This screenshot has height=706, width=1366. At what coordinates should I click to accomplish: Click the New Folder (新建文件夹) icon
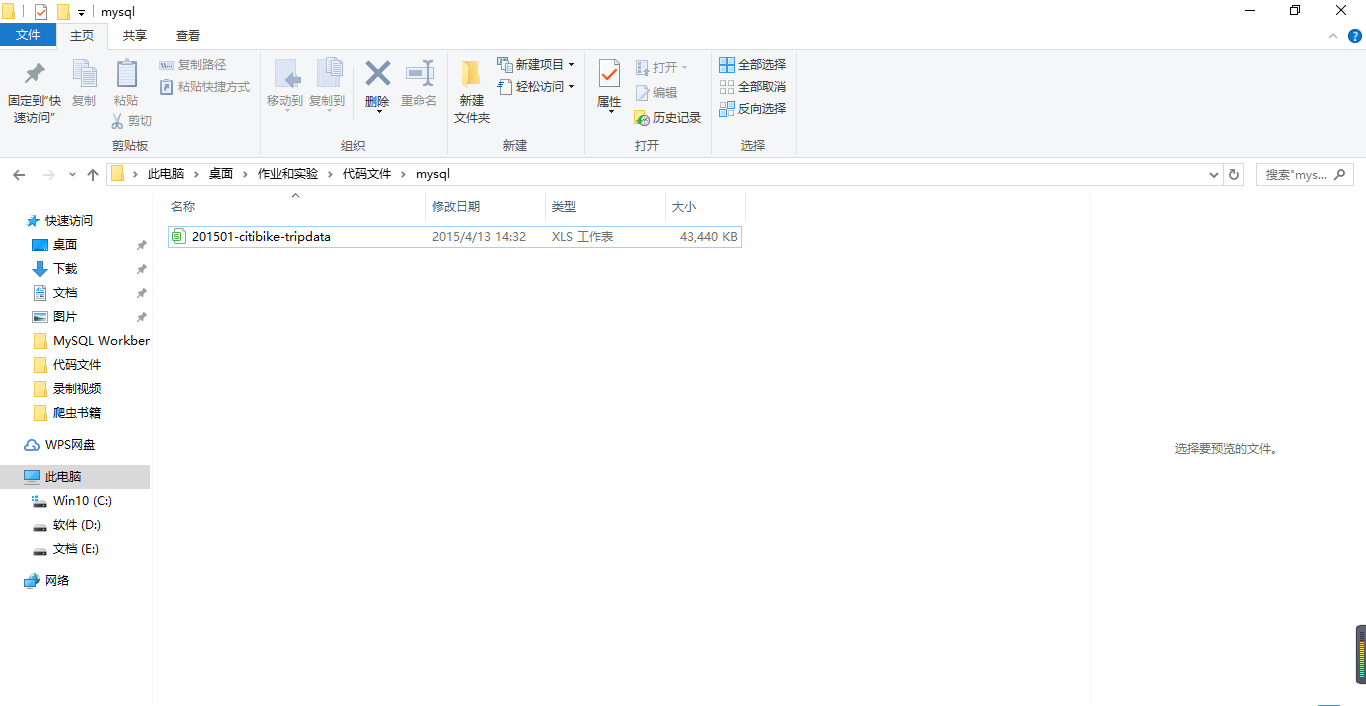(x=471, y=75)
